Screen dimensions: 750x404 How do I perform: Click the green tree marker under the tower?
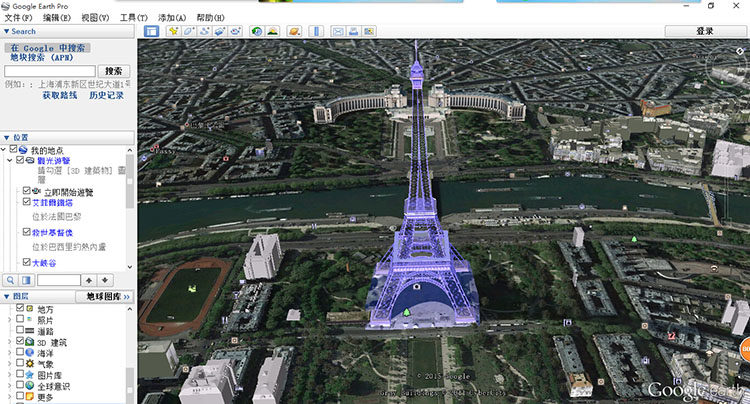point(407,312)
